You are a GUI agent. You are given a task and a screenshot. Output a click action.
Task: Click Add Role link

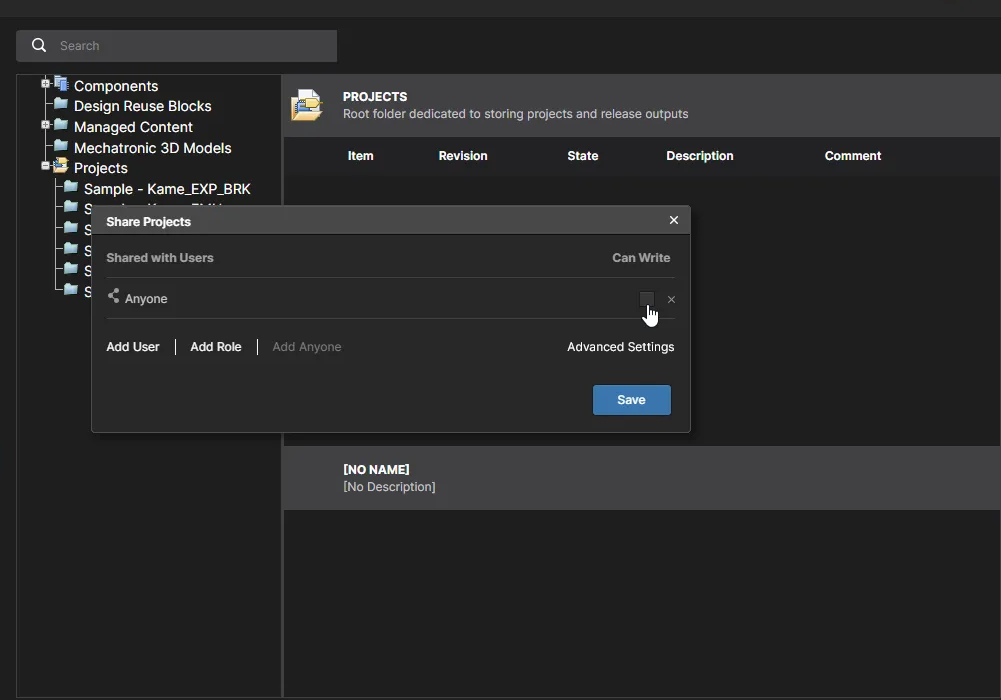[x=216, y=347]
